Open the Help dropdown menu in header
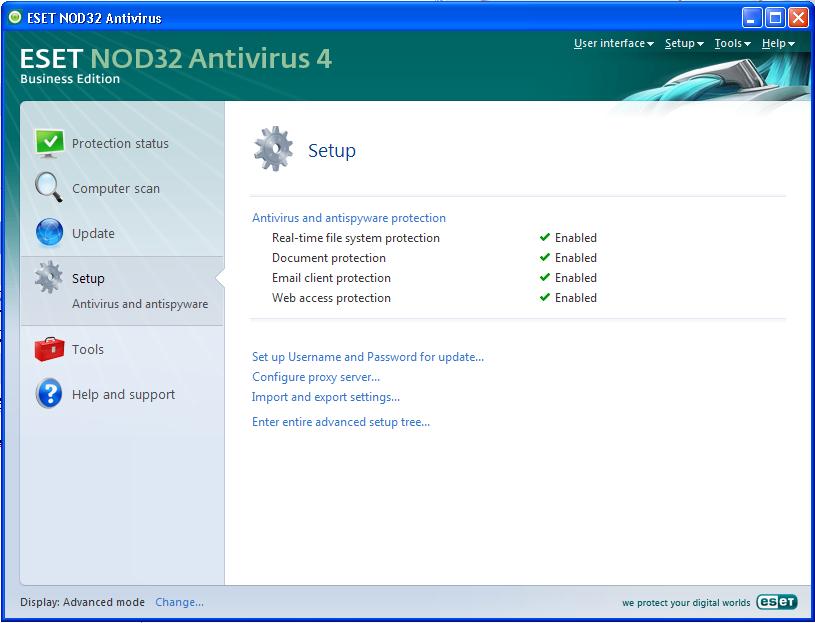This screenshot has height=623, width=815. (778, 43)
